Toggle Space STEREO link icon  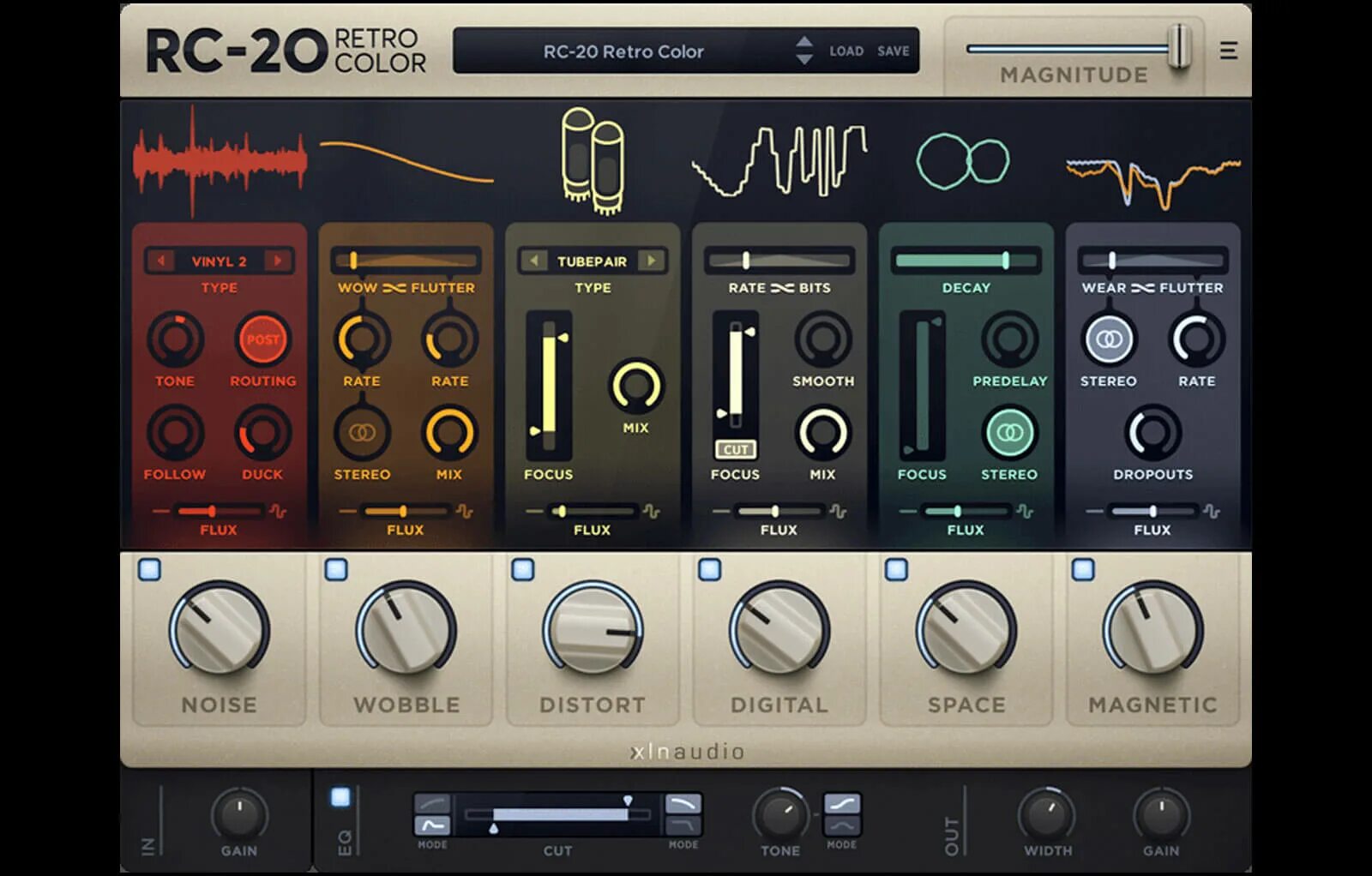[x=1009, y=433]
